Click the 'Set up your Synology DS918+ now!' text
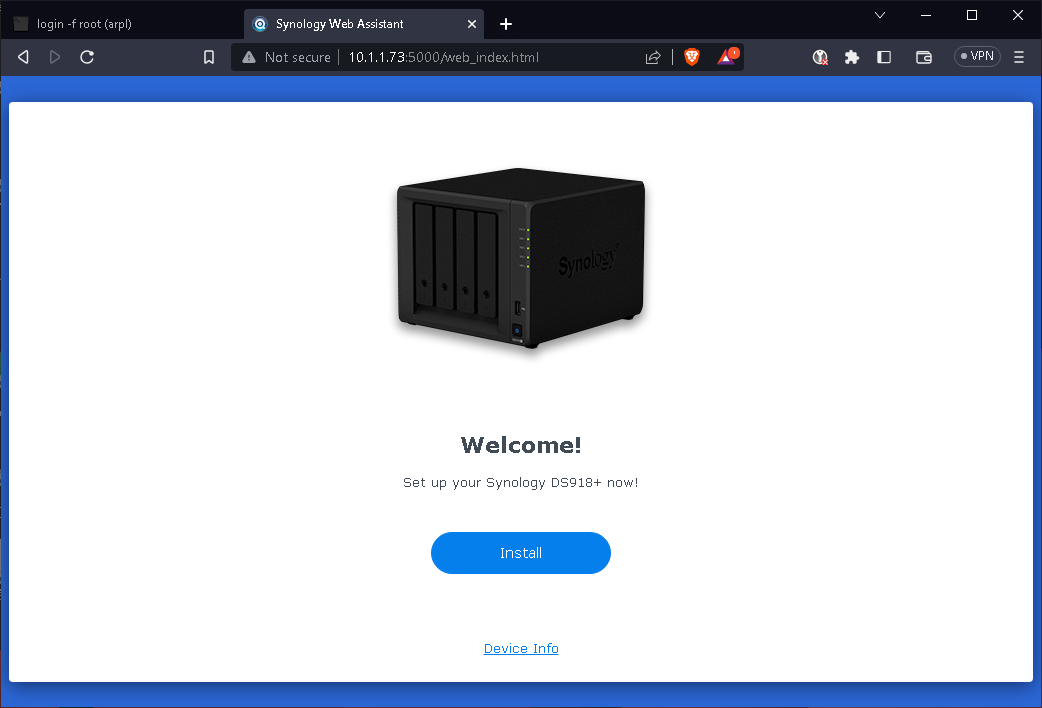Screen dimensions: 1042x708 tap(521, 483)
